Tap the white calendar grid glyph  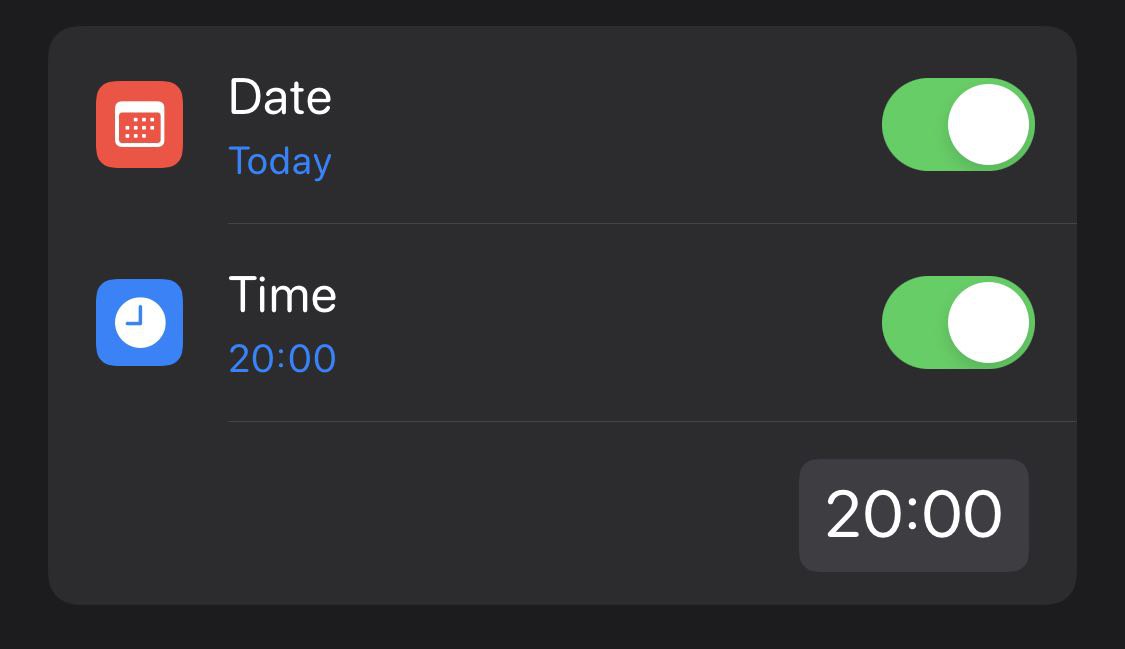(139, 124)
